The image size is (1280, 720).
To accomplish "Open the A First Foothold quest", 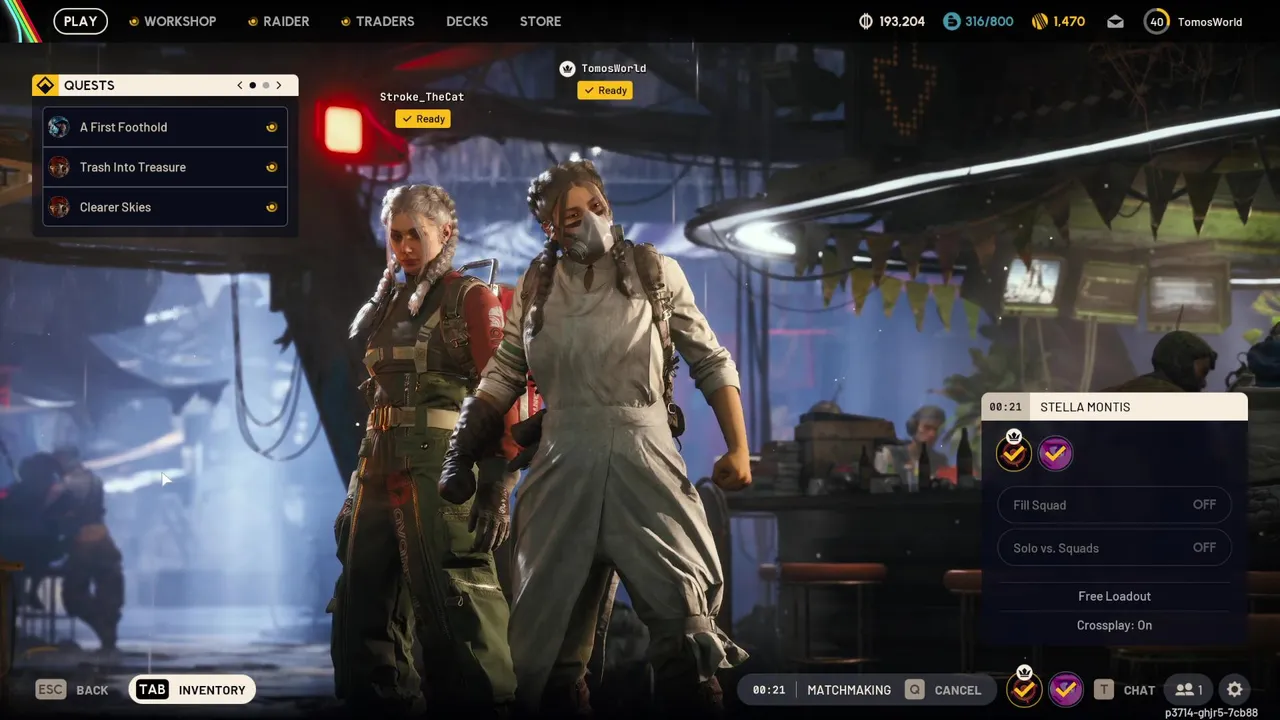I will coord(166,127).
